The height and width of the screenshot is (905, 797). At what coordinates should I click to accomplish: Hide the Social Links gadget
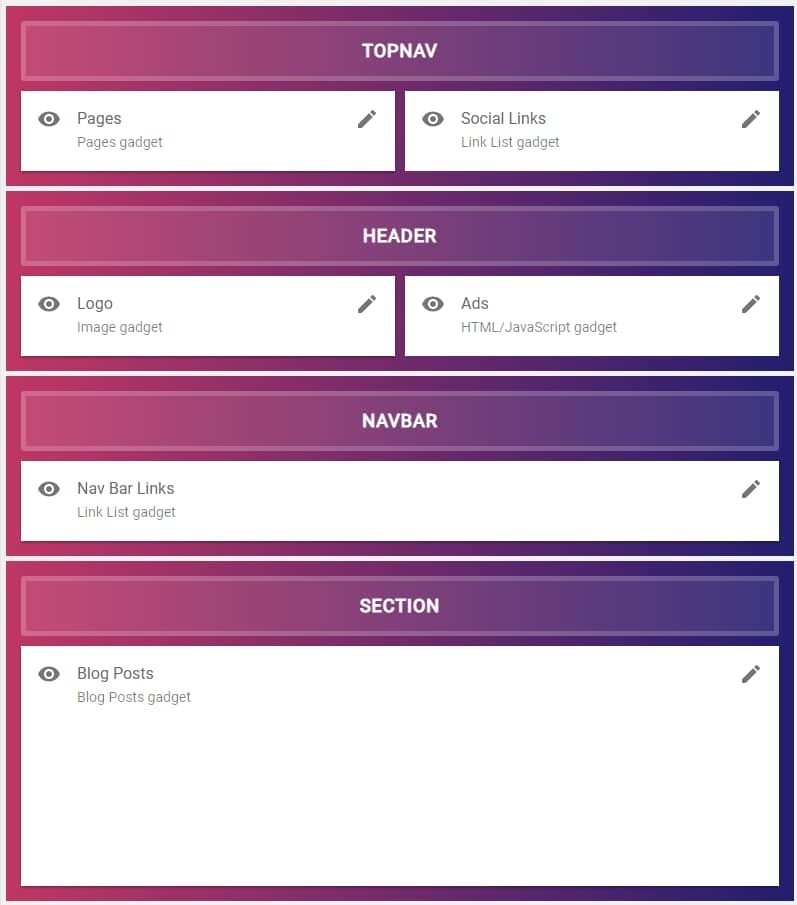click(433, 119)
